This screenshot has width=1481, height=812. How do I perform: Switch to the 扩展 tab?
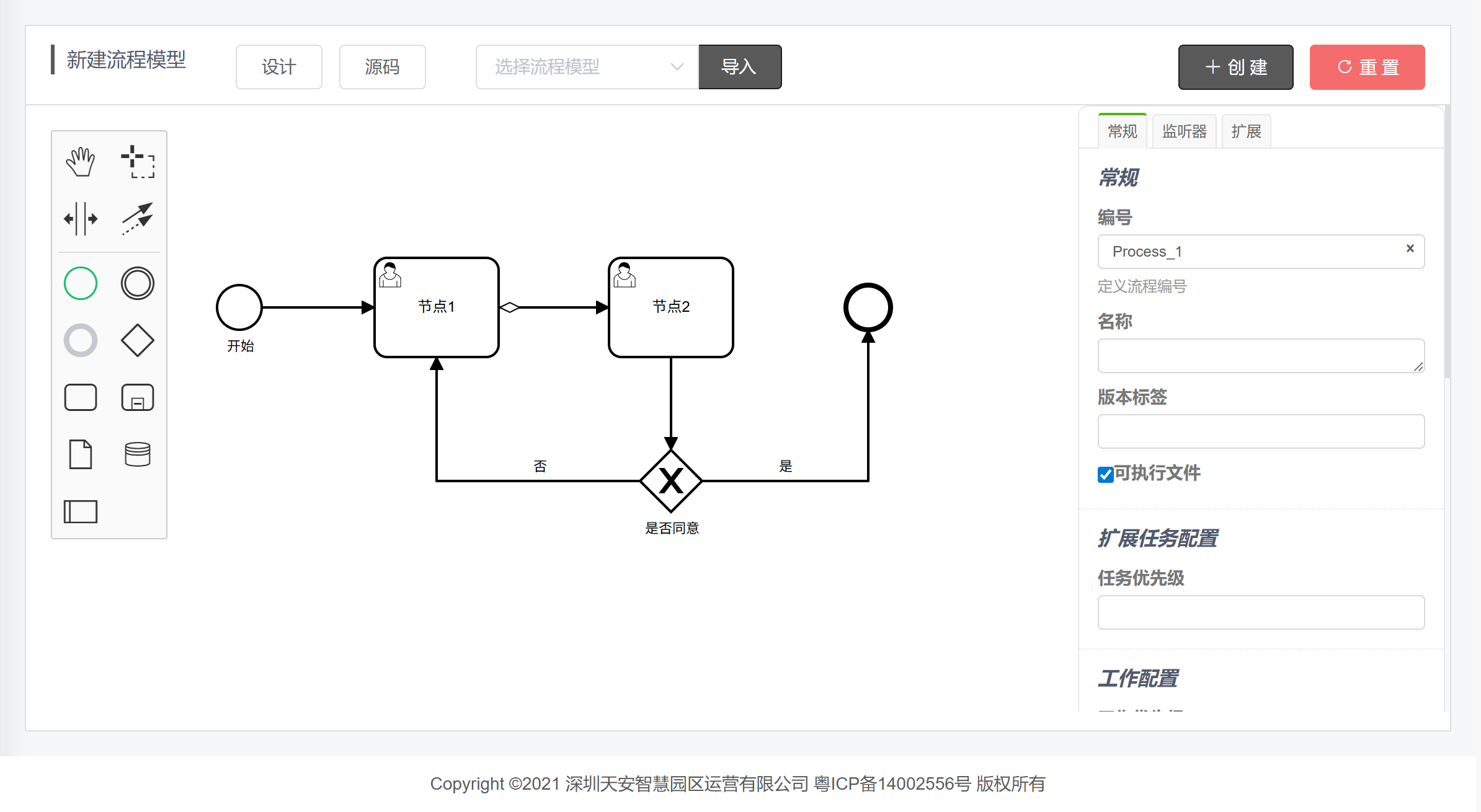coord(1246,131)
